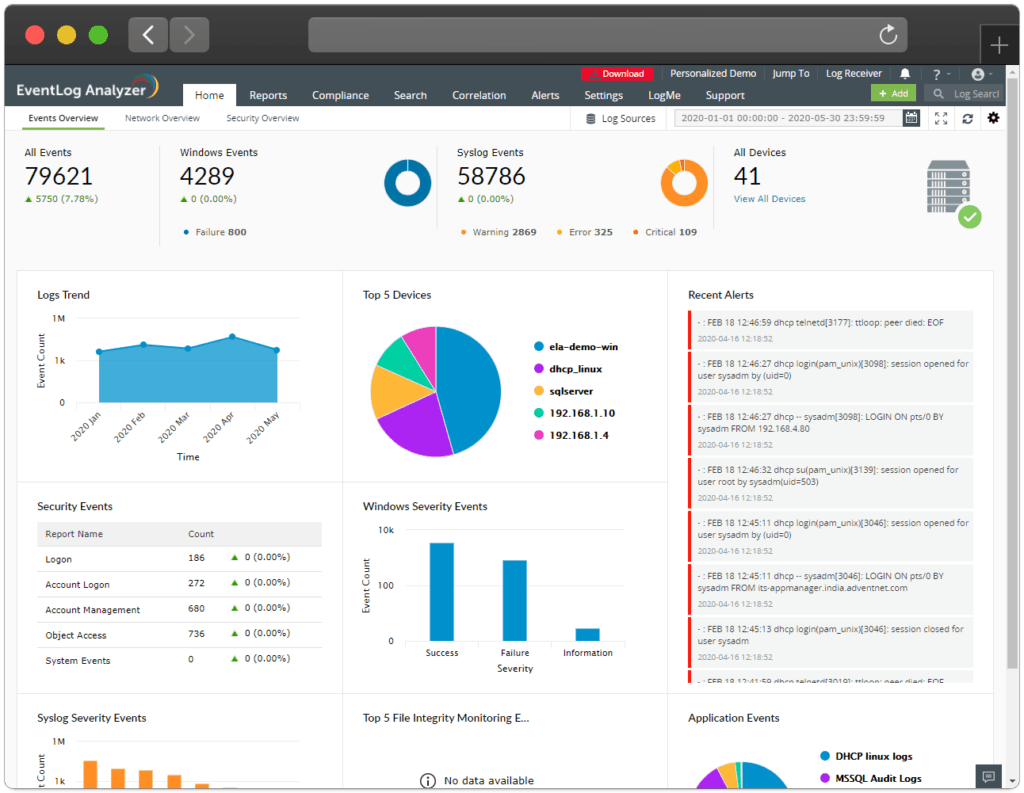Click the Failure 800 legend entry

[x=215, y=232]
